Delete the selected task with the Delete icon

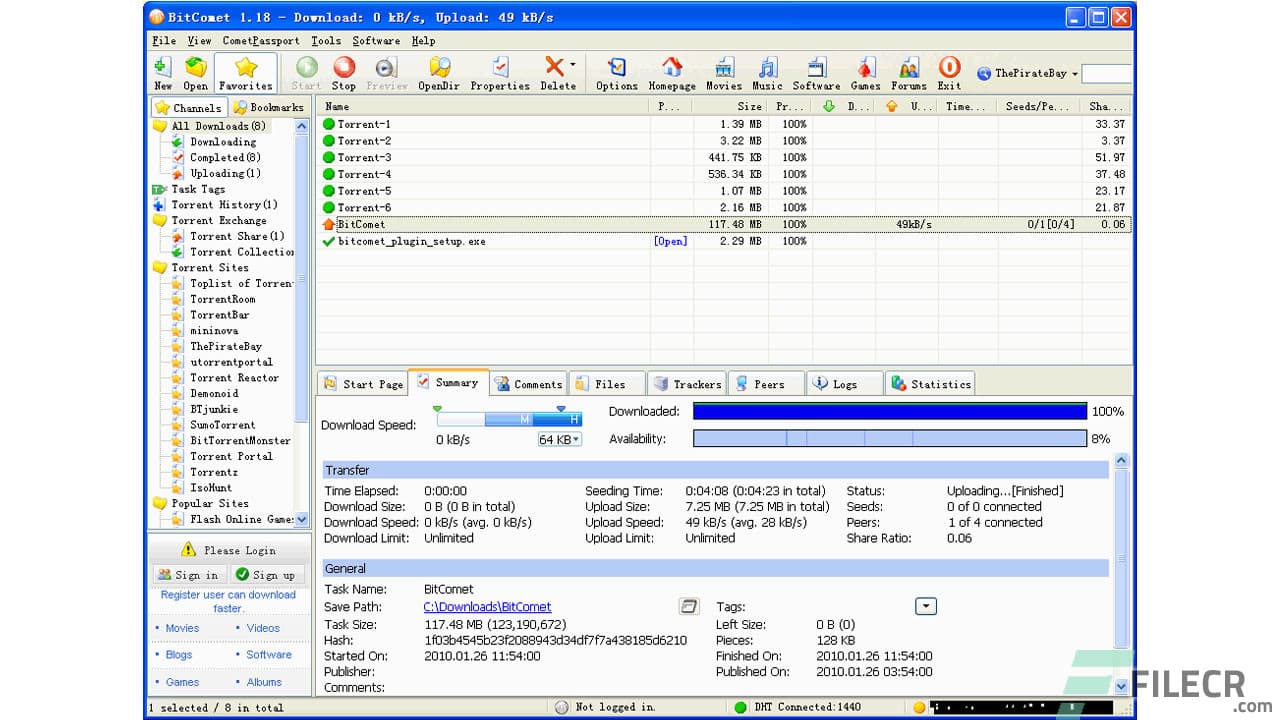(557, 72)
